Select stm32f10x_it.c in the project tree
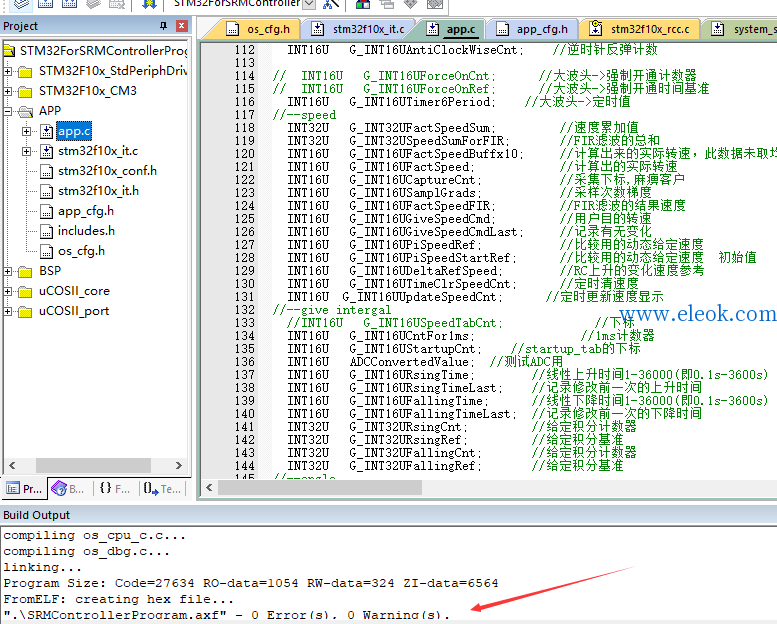The width and height of the screenshot is (777, 624). (x=98, y=151)
